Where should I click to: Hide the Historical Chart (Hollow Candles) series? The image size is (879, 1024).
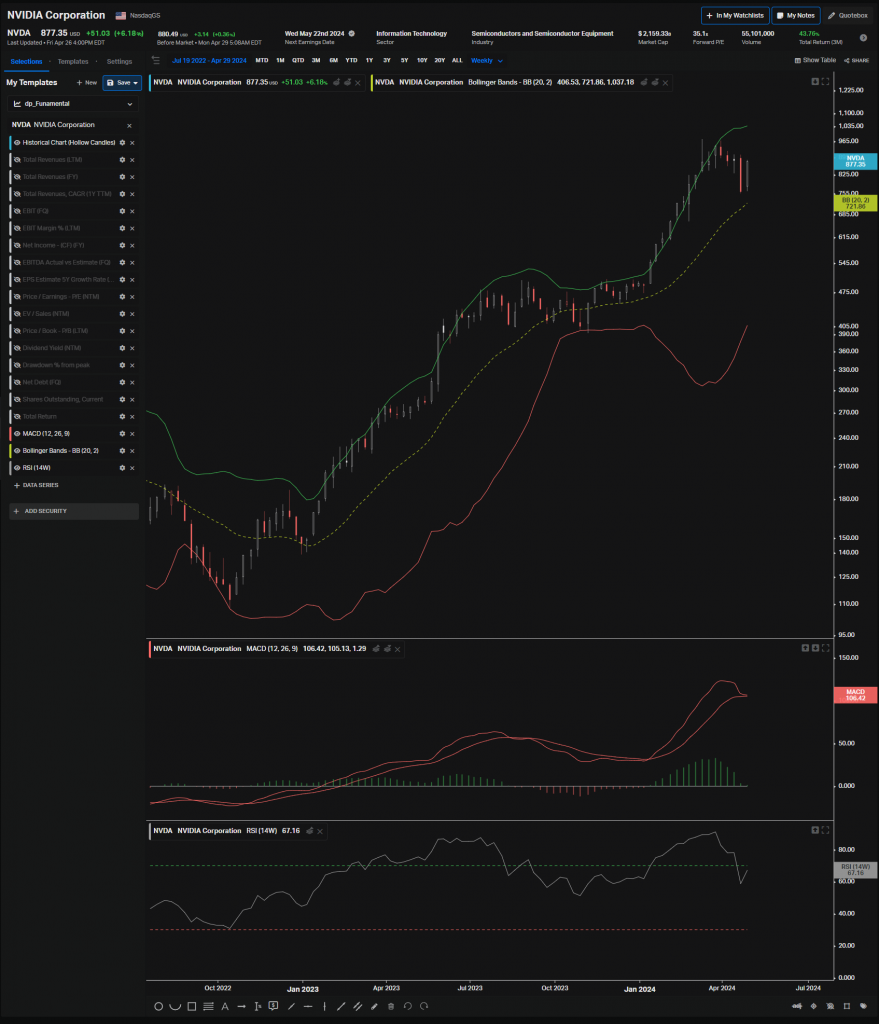tap(17, 142)
